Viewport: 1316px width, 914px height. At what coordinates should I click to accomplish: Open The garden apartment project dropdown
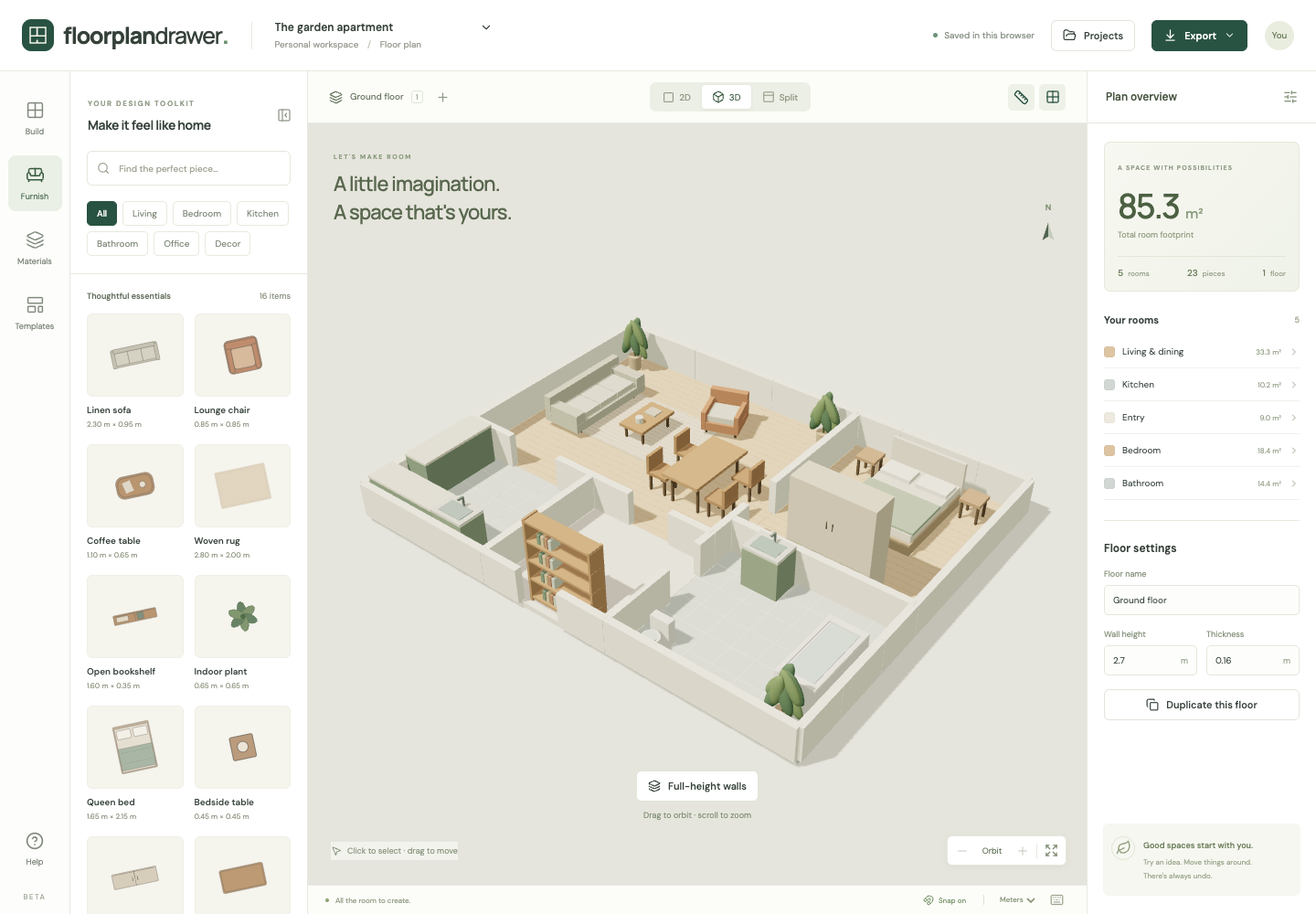[x=383, y=27]
